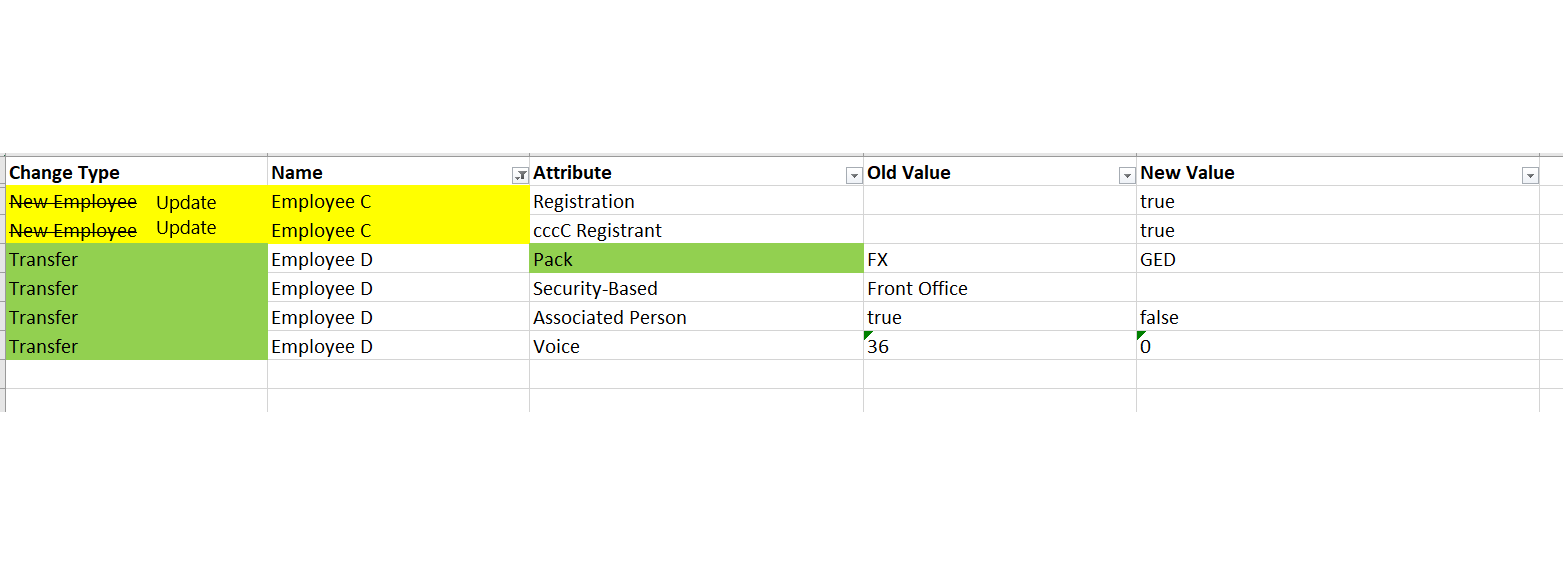Select the Change Type header cell
Viewport: 1563px width, 564px height.
point(136,173)
